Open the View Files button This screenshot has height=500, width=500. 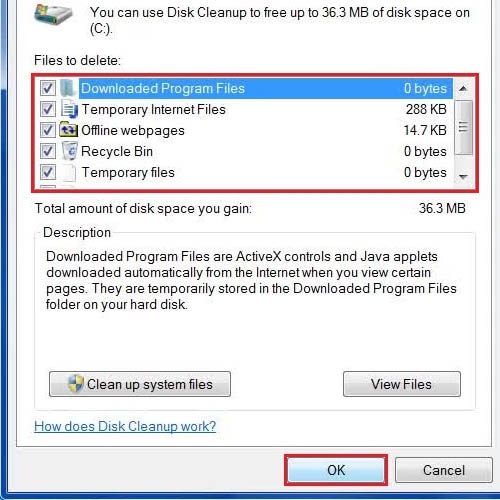click(402, 384)
